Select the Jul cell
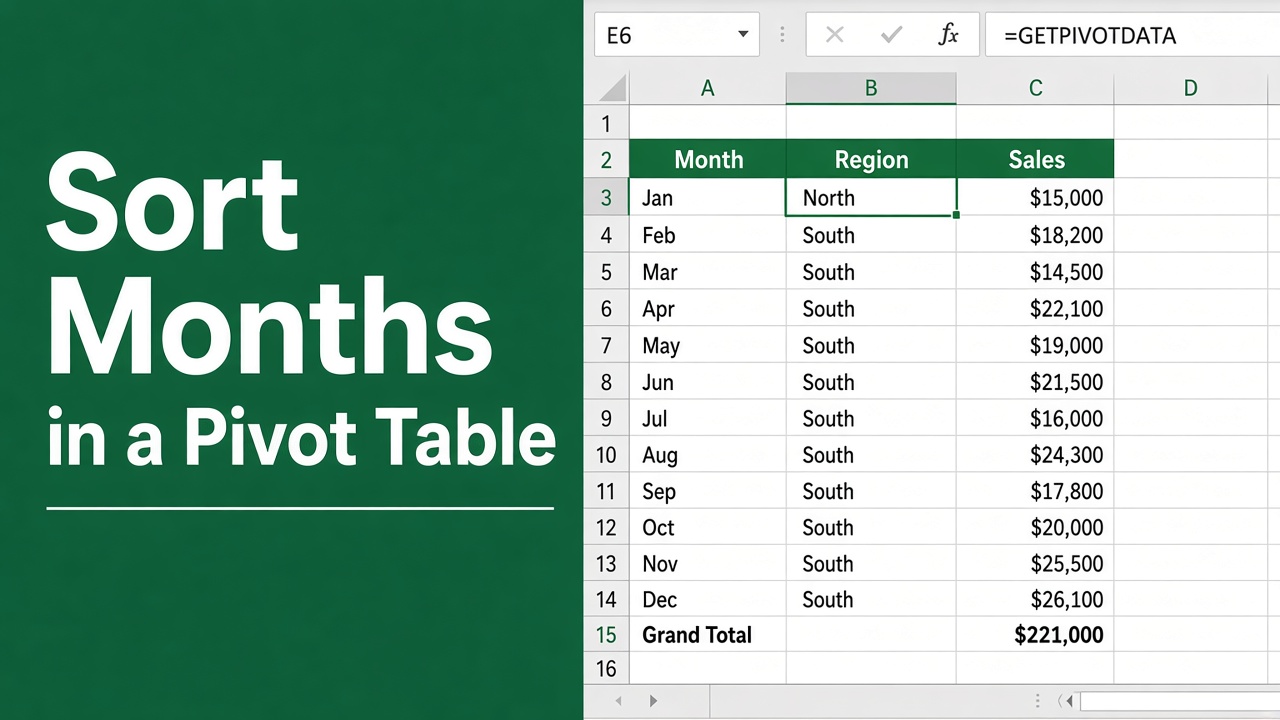This screenshot has height=720, width=1280. [707, 418]
